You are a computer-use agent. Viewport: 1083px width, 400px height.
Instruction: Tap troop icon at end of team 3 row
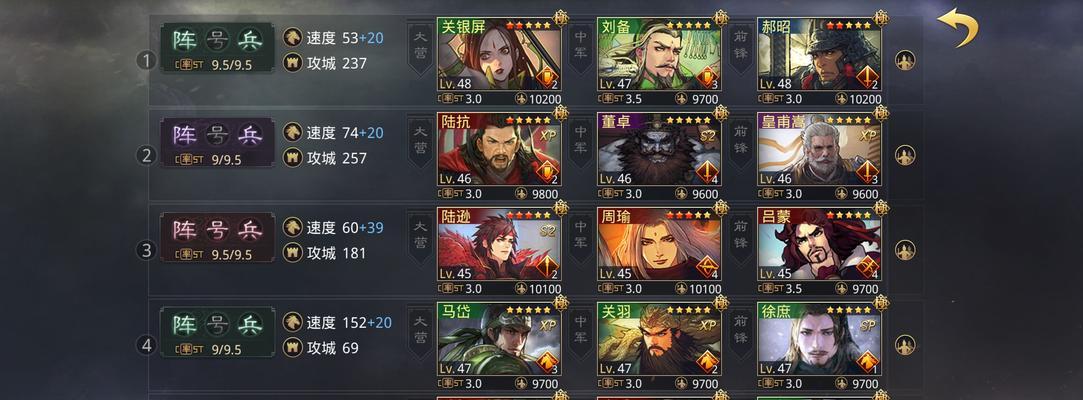[x=905, y=250]
